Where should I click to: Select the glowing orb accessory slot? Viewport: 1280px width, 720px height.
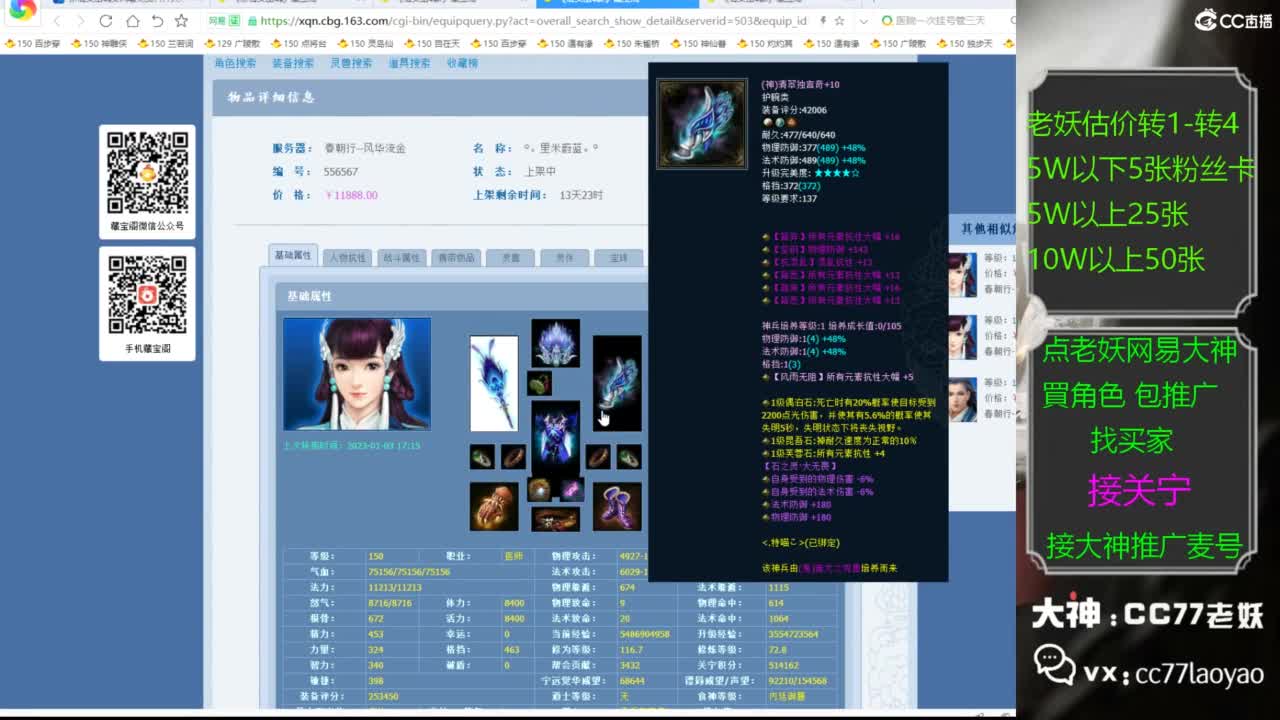pos(540,489)
